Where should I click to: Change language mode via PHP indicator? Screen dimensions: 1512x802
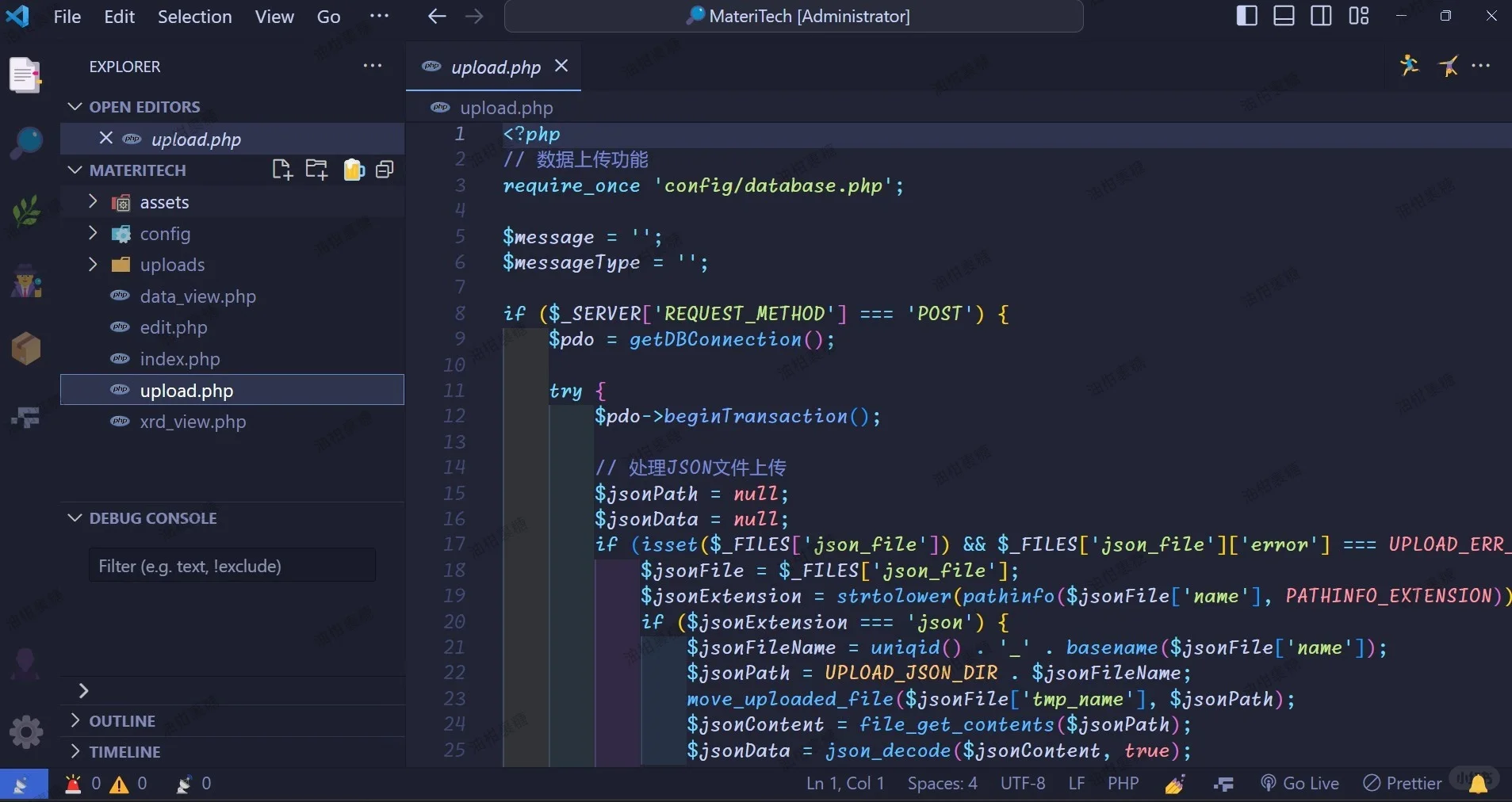(x=1123, y=784)
